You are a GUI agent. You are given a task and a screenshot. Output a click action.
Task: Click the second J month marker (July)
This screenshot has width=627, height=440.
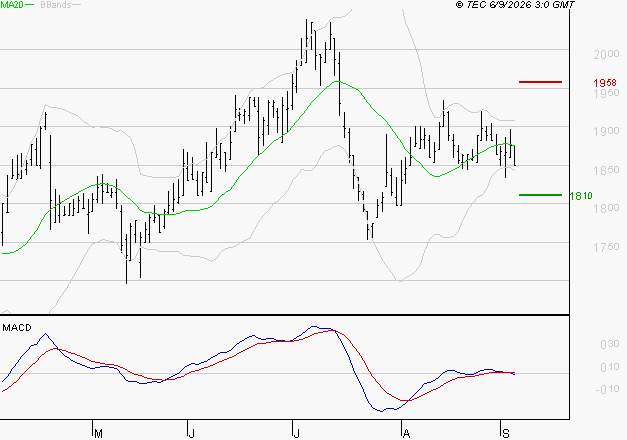coord(296,434)
